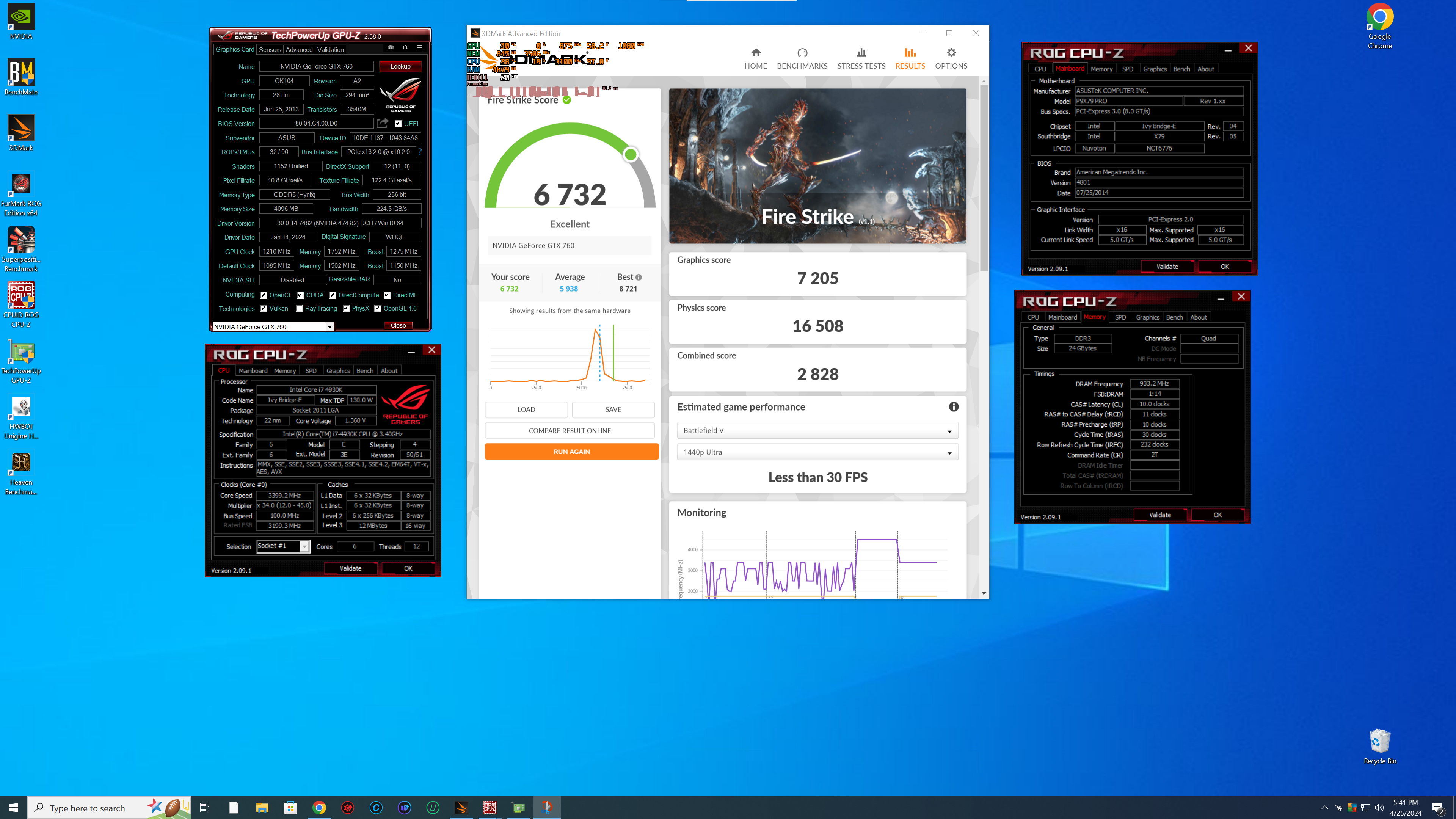1456x819 pixels.
Task: Click SAVE button in 3DMark
Action: [x=613, y=410]
